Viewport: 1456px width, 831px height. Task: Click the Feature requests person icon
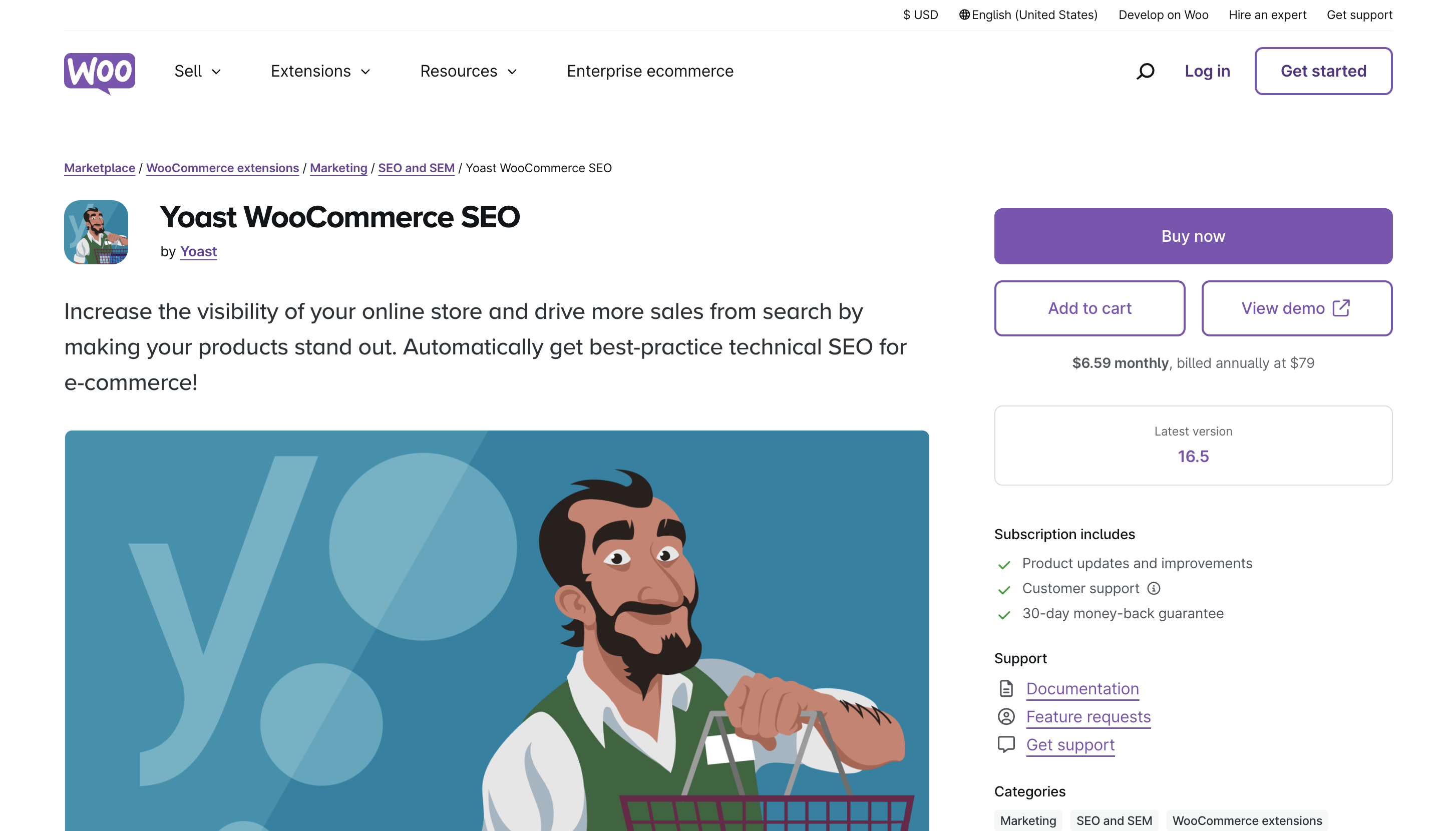[1006, 717]
